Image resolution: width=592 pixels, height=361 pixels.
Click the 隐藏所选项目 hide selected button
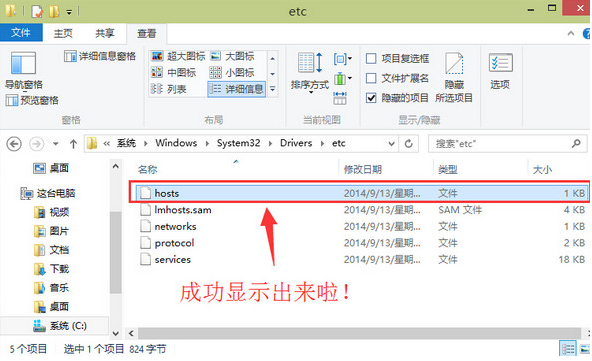click(x=454, y=77)
